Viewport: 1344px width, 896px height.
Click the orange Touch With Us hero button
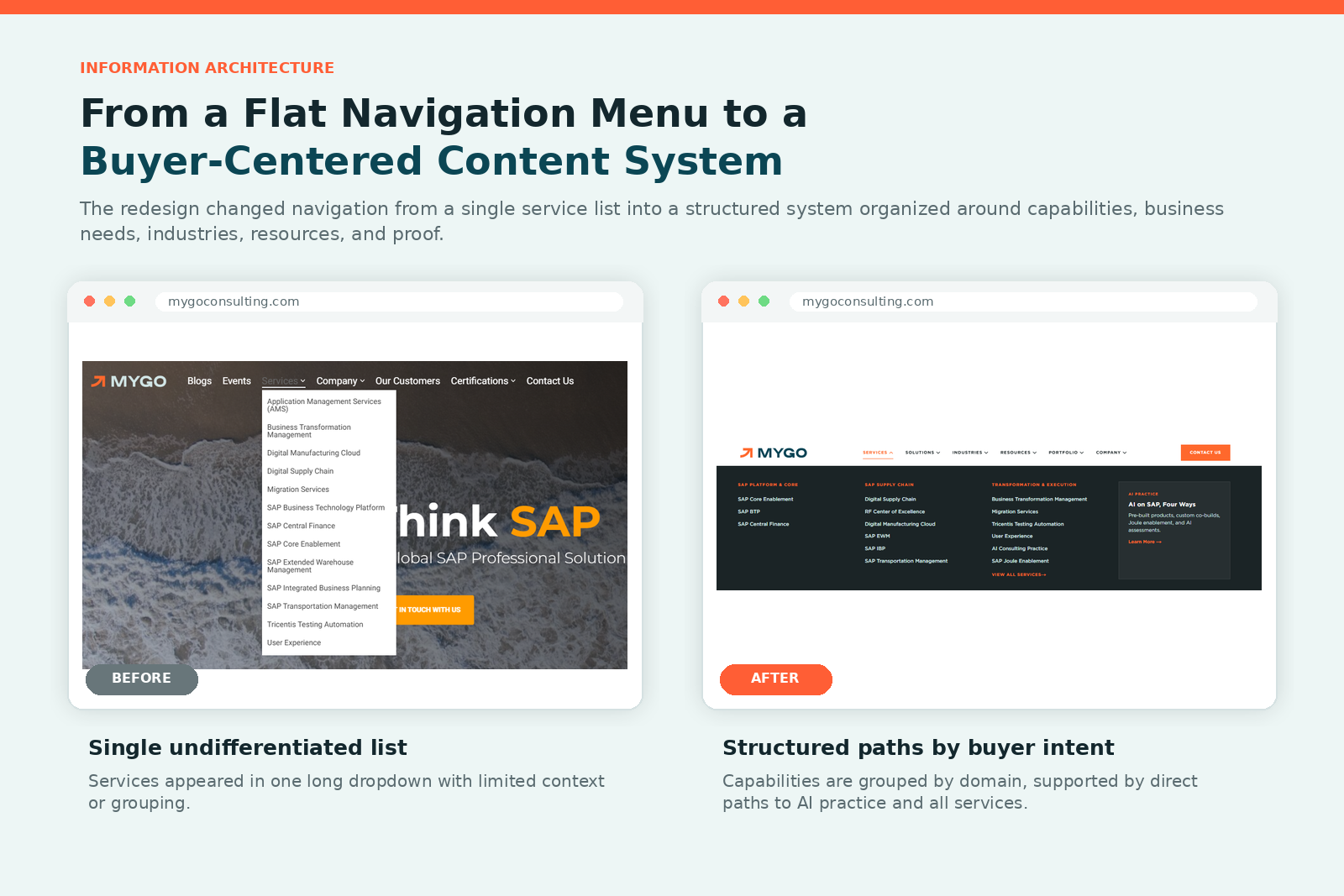[434, 610]
